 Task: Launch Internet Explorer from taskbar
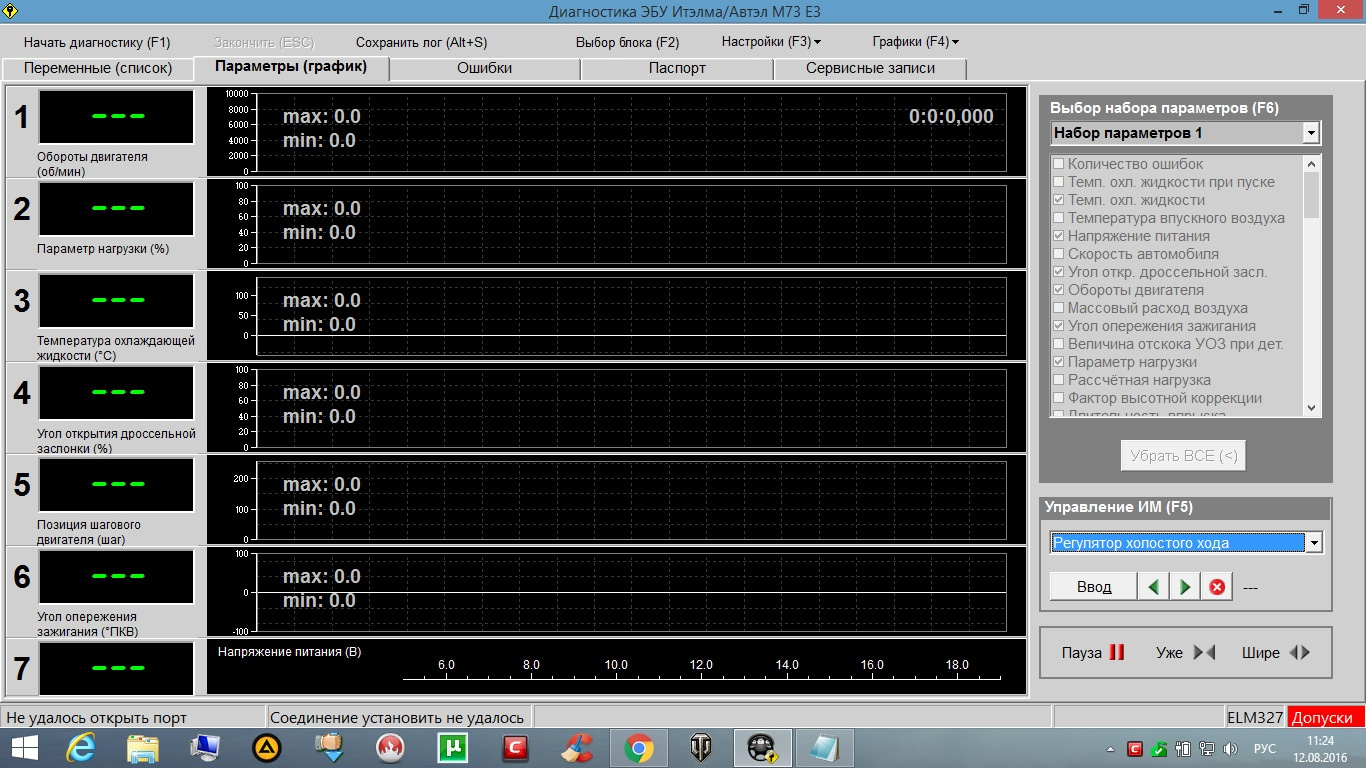point(80,747)
